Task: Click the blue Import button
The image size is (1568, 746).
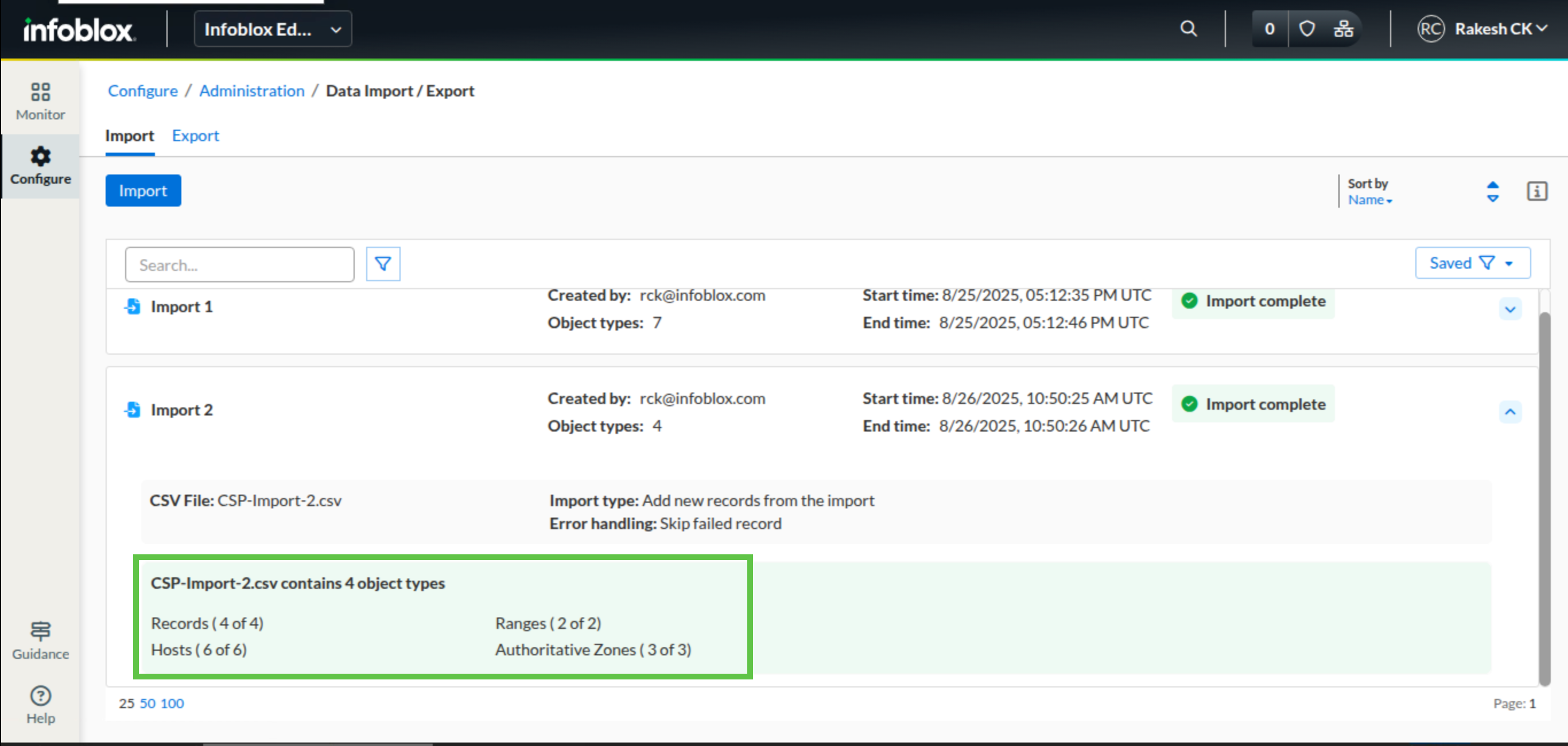Action: pos(143,191)
